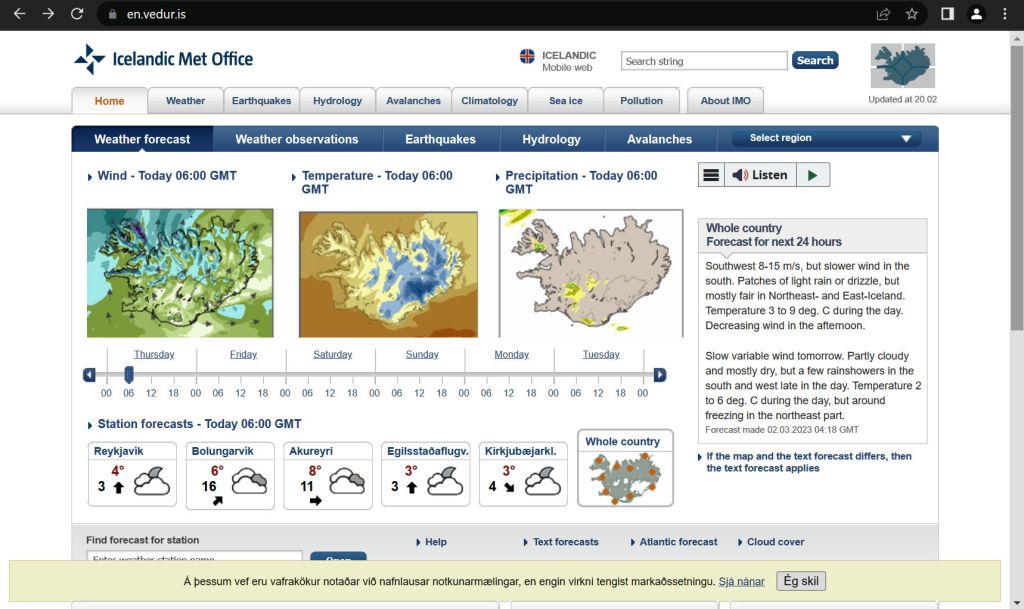This screenshot has width=1024, height=609.
Task: Click the Icelandic flag language icon
Action: 527,57
